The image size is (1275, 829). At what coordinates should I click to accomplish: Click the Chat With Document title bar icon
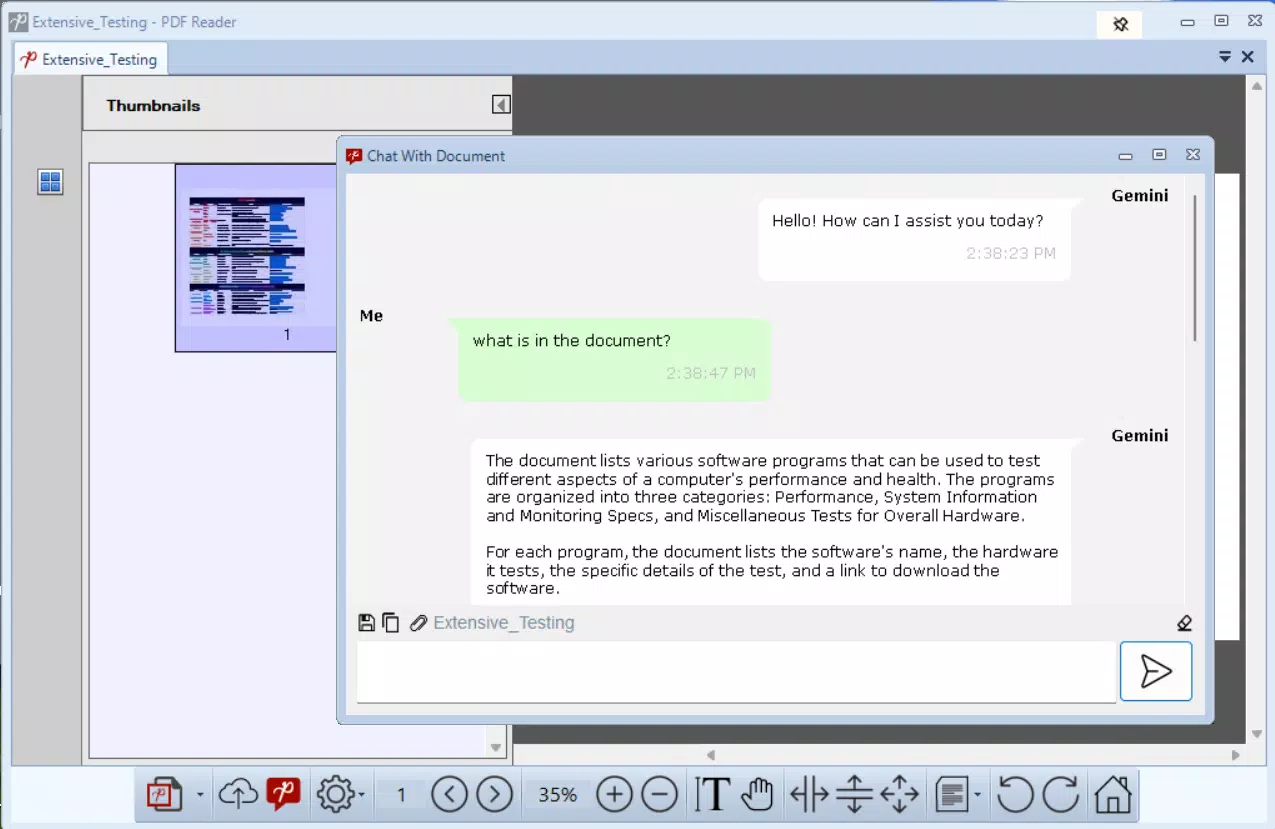coord(353,156)
